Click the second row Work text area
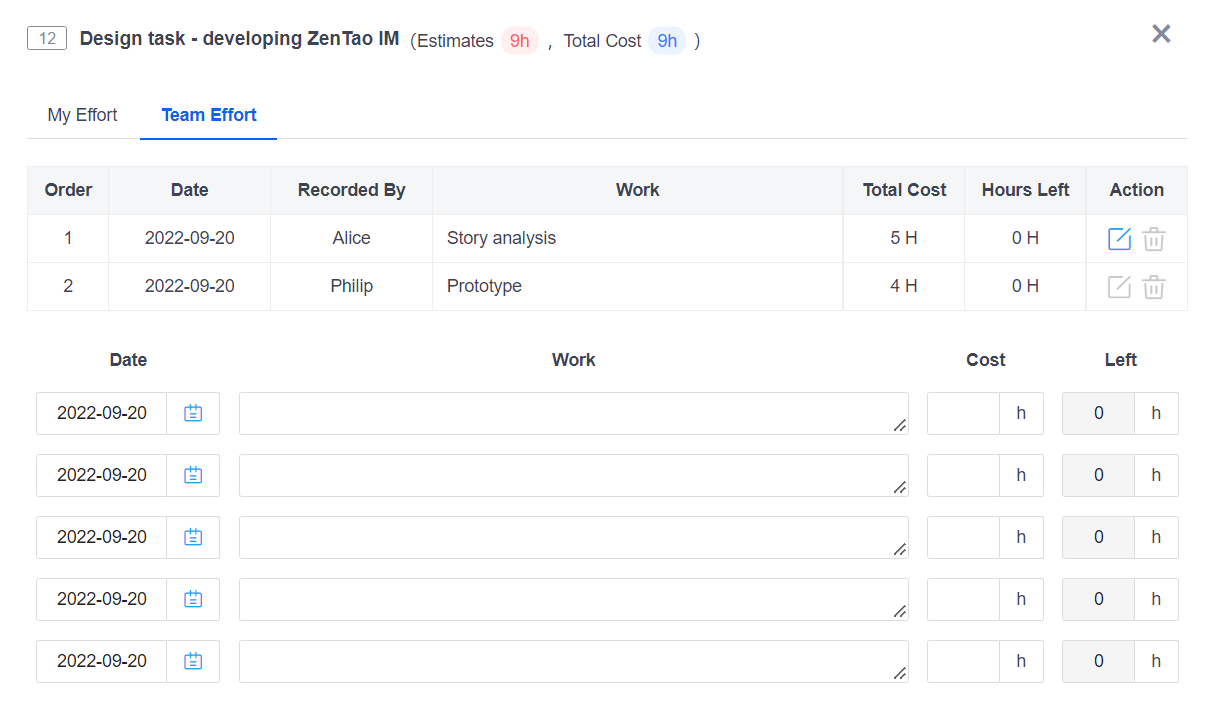 (573, 475)
